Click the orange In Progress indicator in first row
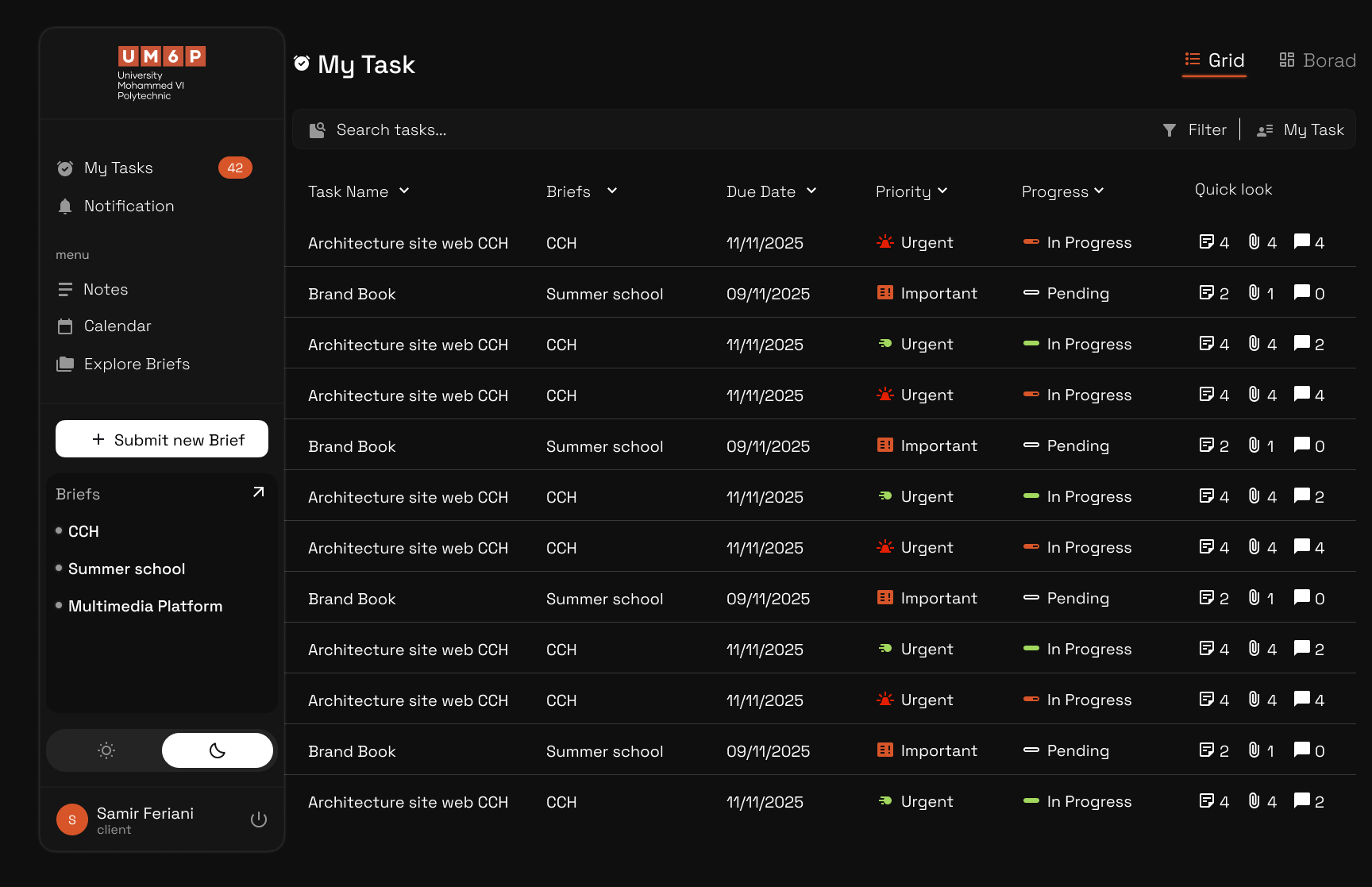 click(1031, 241)
